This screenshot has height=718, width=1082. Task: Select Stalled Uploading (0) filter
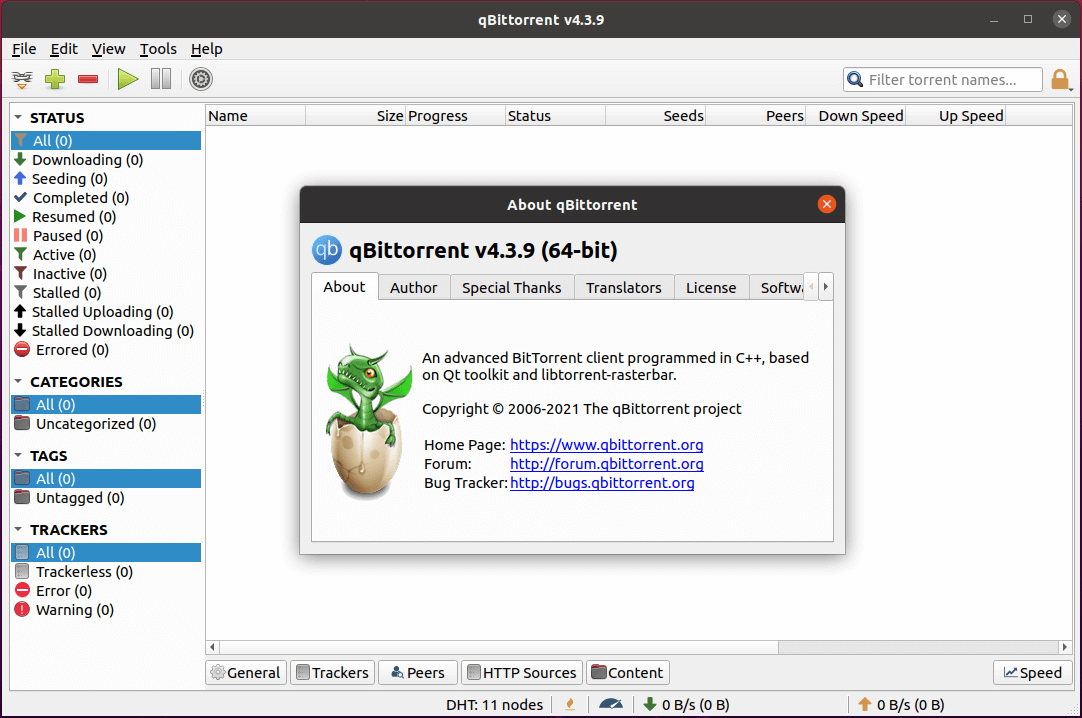pos(106,312)
